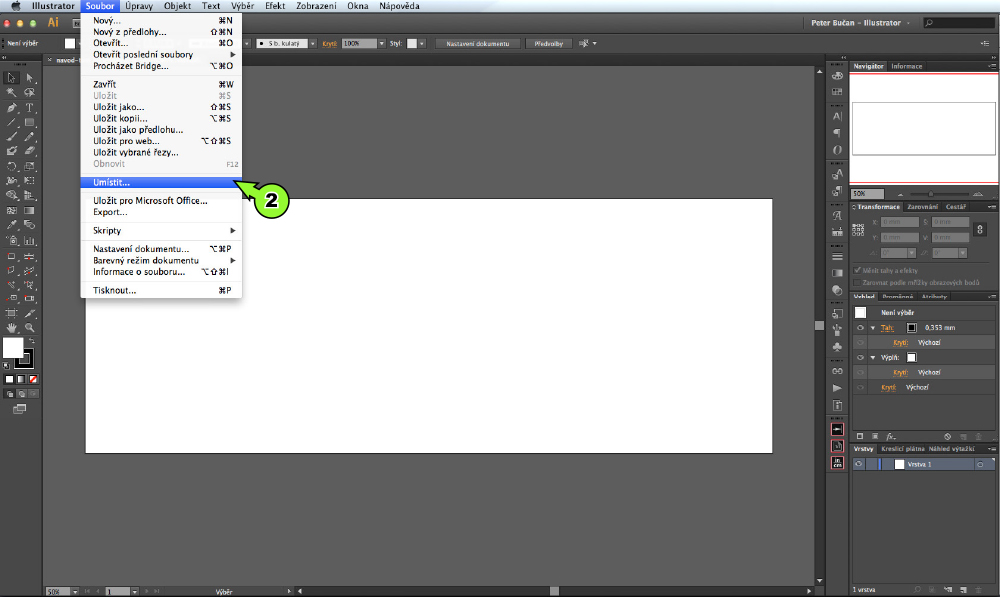1000x597 pixels.
Task: Open the brush '5 b. kulatý' dropdown
Action: 312,43
